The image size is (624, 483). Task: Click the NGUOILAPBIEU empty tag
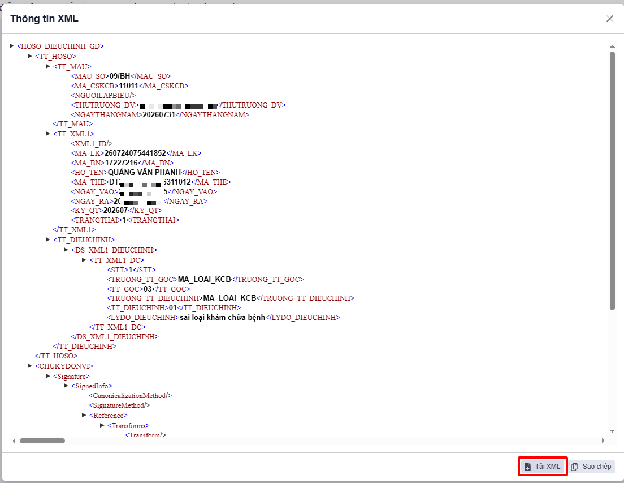(x=103, y=95)
